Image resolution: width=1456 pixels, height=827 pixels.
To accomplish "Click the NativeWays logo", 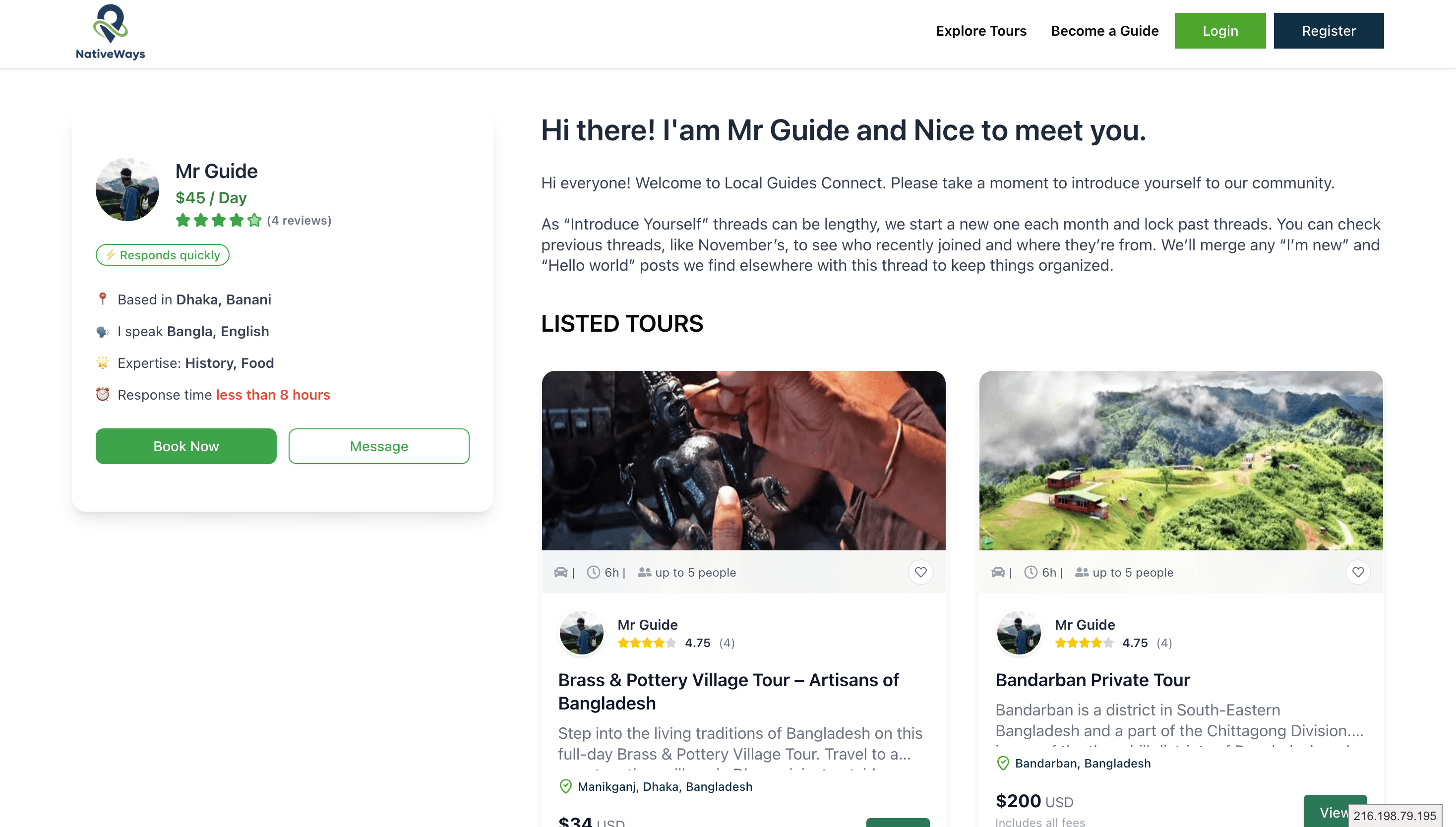I will point(110,32).
